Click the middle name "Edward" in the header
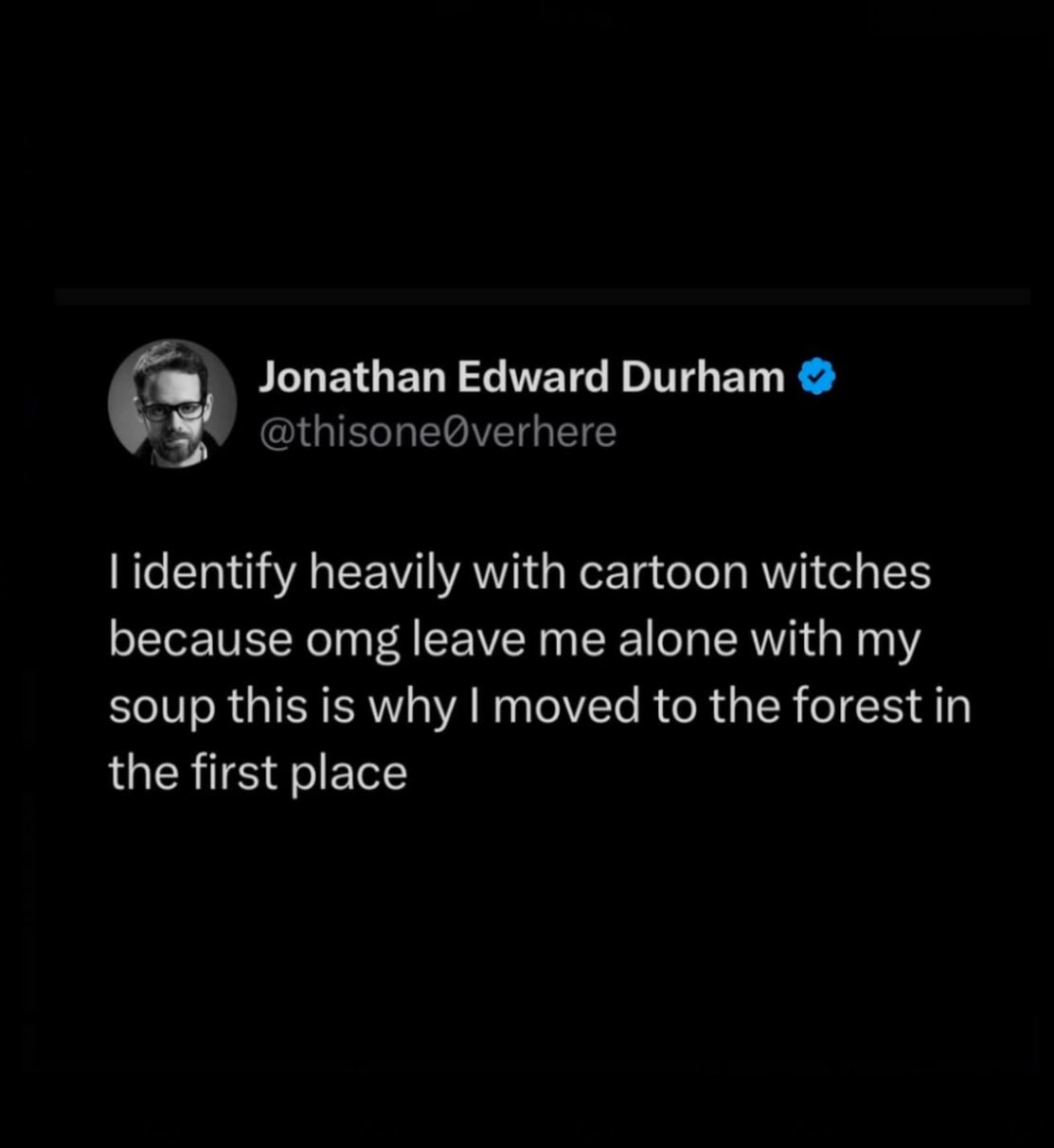The image size is (1054, 1148). [x=533, y=378]
